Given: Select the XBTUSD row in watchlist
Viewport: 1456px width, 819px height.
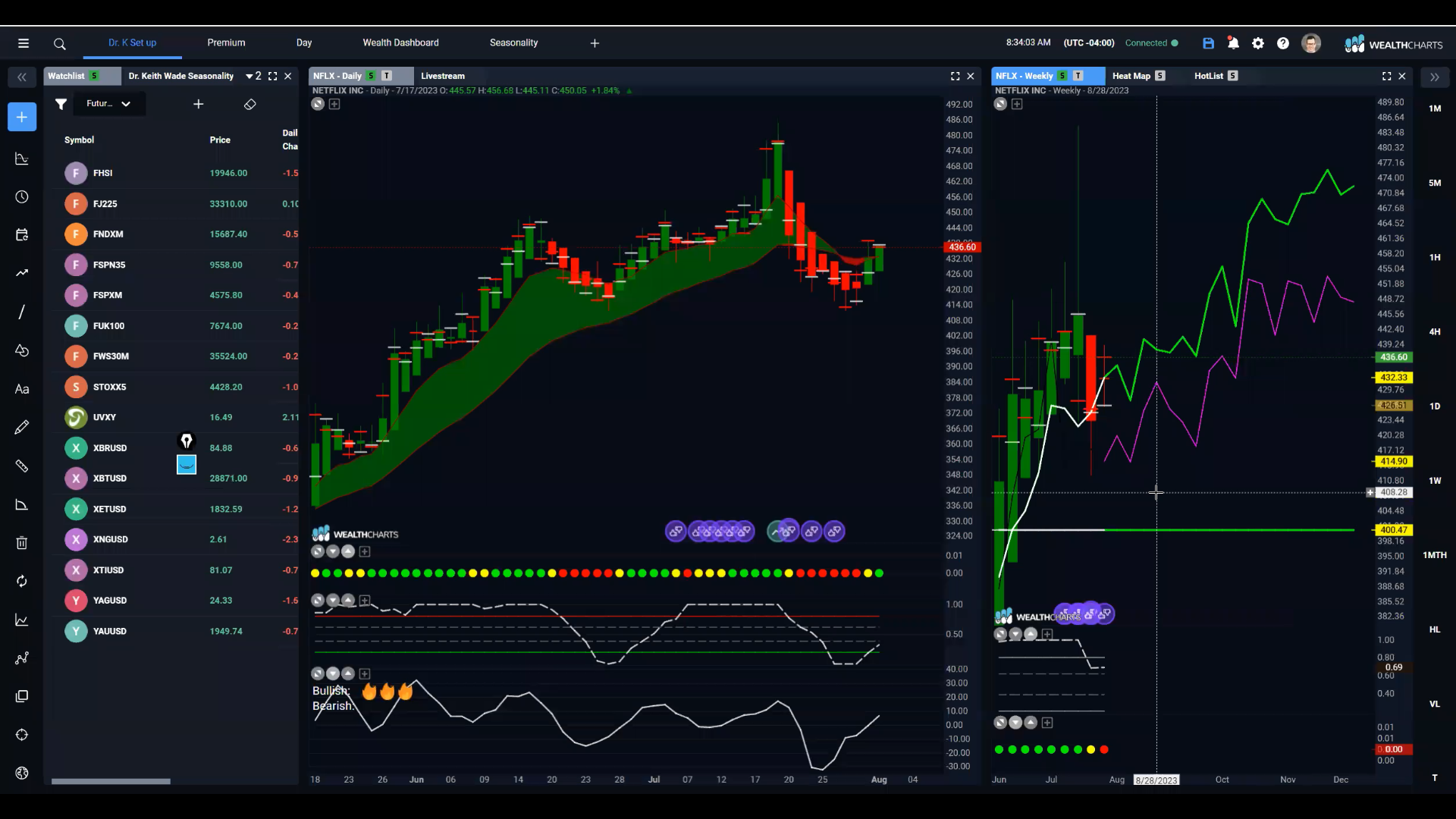Looking at the screenshot, I should pyautogui.click(x=174, y=479).
